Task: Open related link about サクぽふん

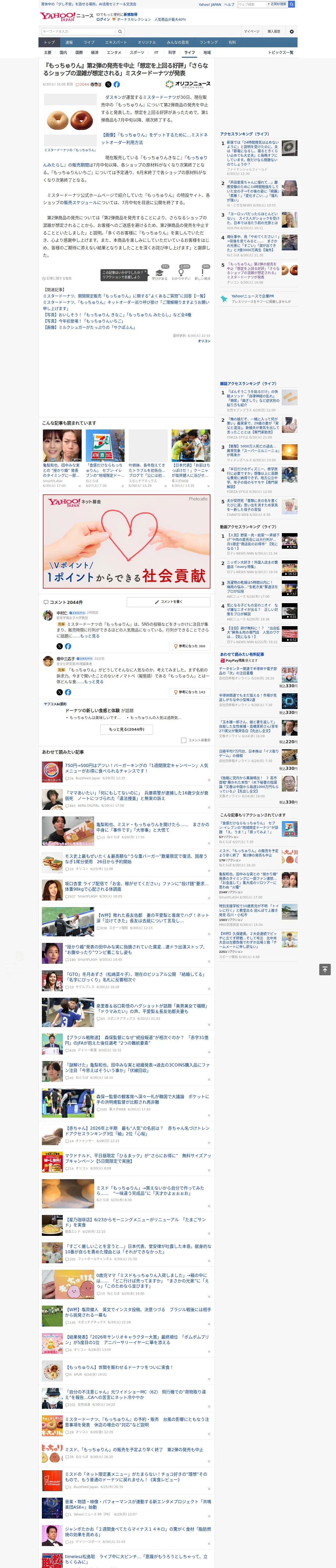Action: (90, 327)
